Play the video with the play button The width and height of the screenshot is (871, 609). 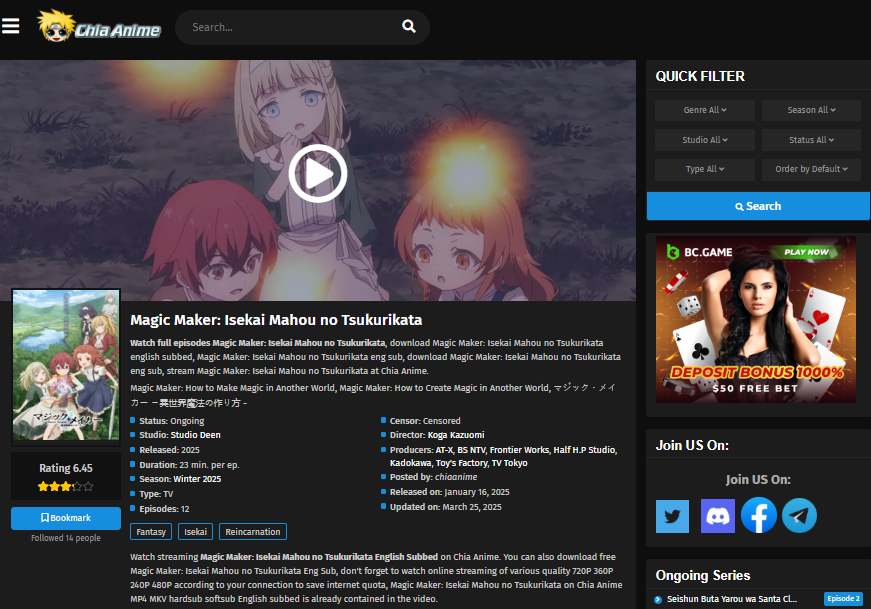[318, 173]
